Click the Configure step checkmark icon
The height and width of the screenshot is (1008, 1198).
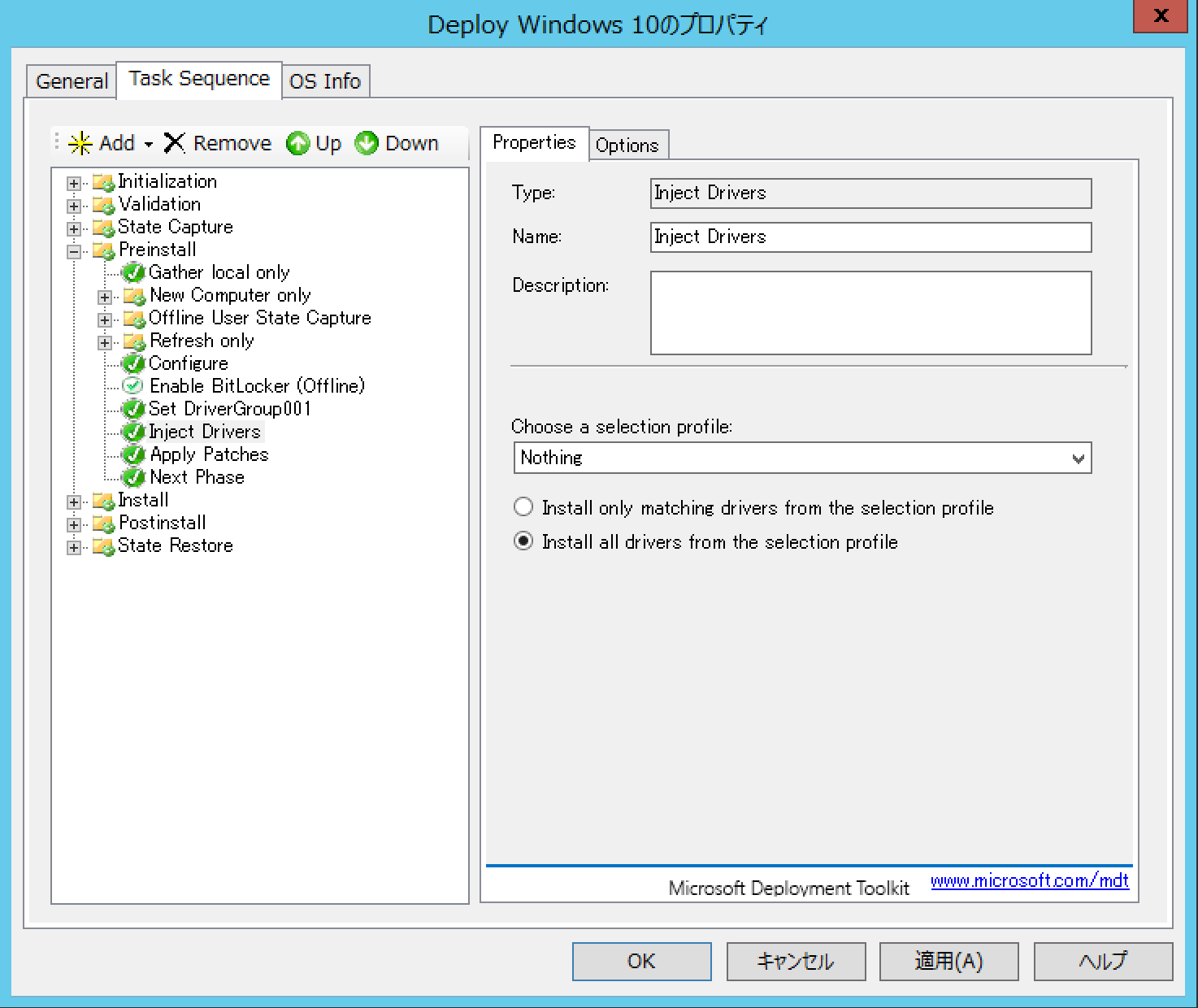click(133, 363)
